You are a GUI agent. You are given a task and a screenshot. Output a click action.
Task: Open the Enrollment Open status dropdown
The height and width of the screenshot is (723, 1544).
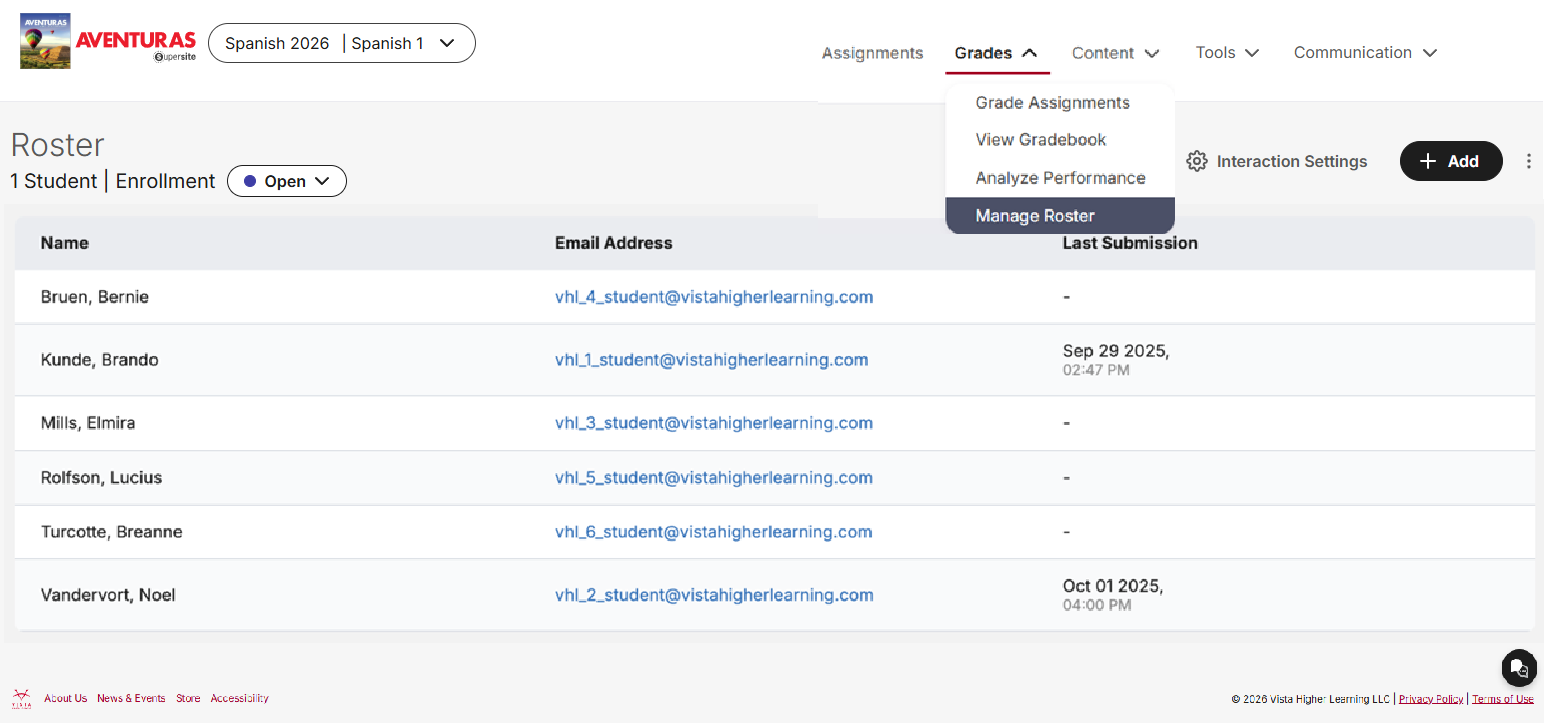286,181
